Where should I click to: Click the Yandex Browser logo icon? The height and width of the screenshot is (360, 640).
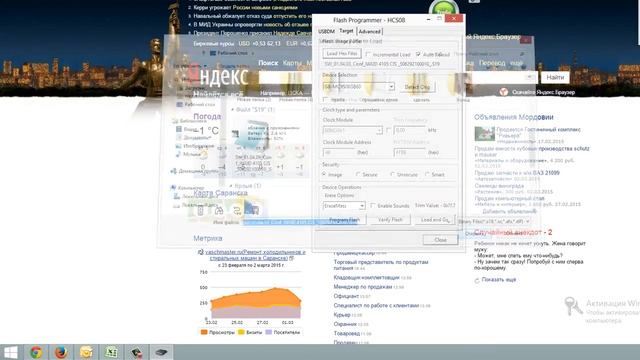(x=504, y=92)
